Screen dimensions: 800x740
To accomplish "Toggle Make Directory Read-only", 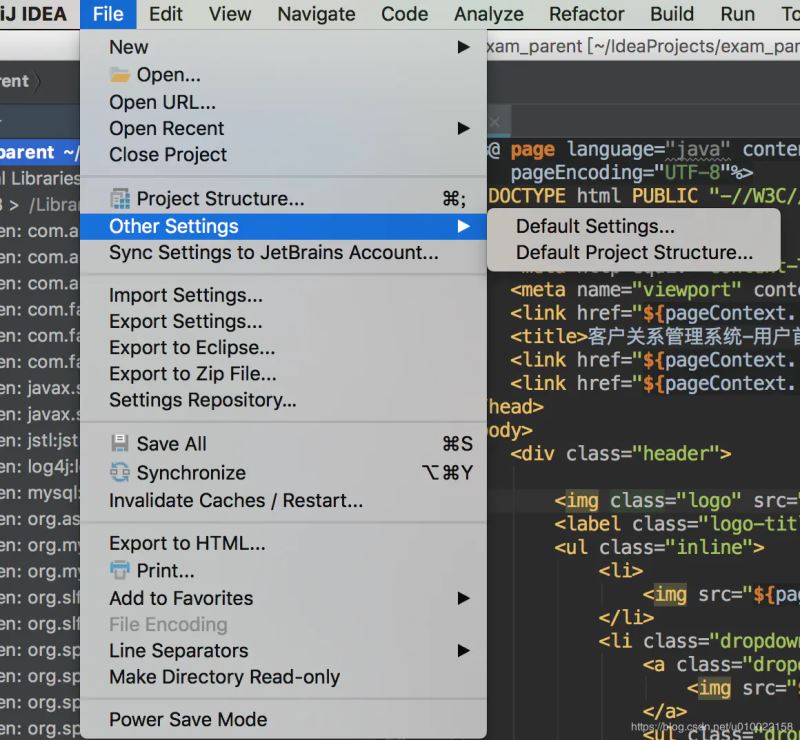I will click(224, 677).
